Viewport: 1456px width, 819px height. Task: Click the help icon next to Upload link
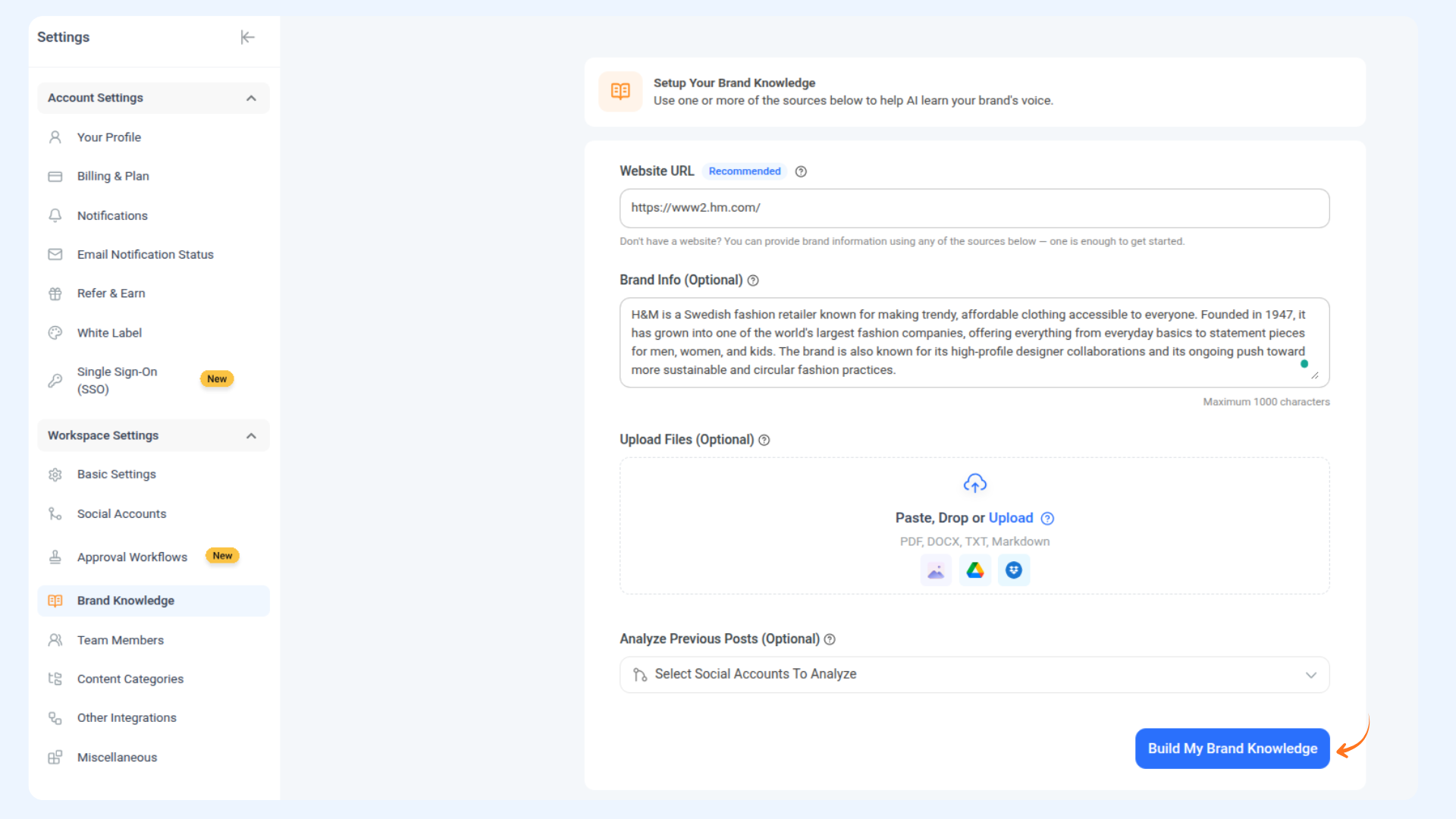click(x=1047, y=518)
